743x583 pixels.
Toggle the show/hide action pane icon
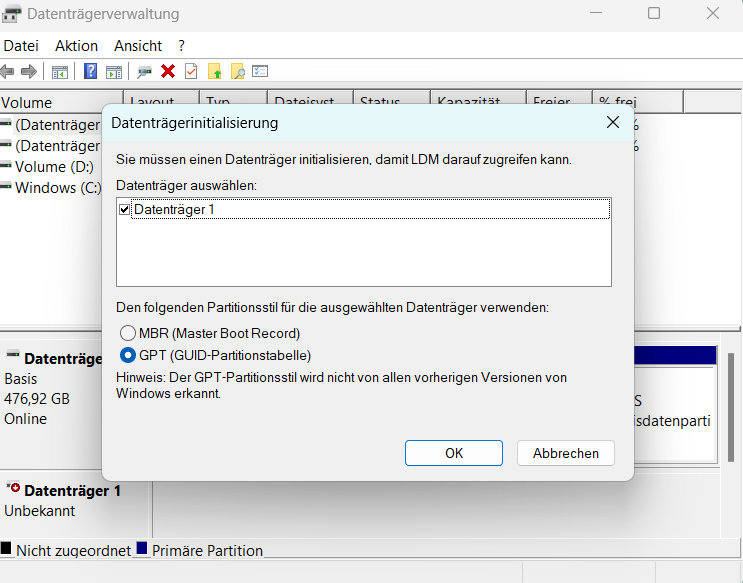coord(114,72)
